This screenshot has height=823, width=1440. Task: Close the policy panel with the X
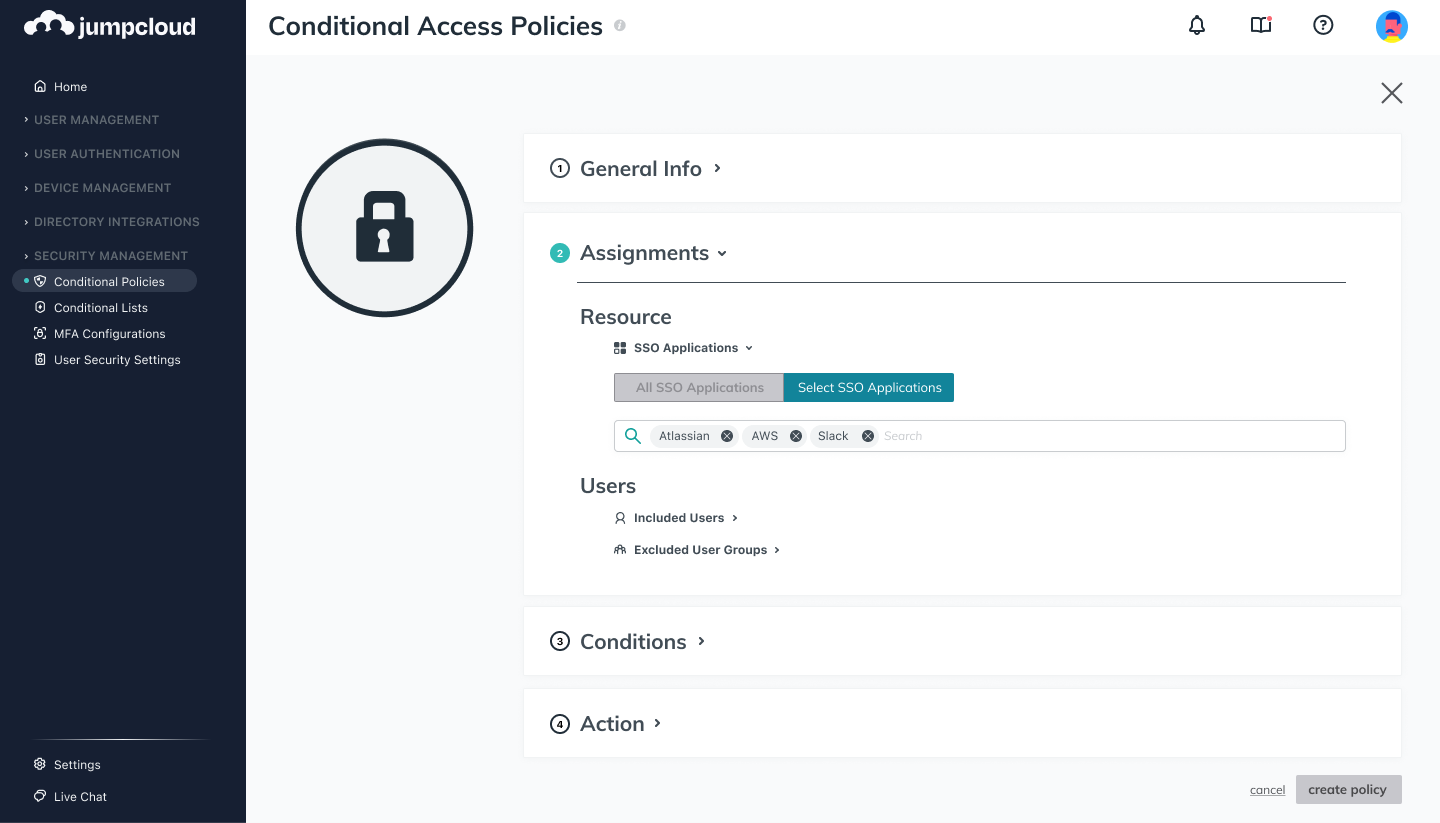[x=1391, y=93]
